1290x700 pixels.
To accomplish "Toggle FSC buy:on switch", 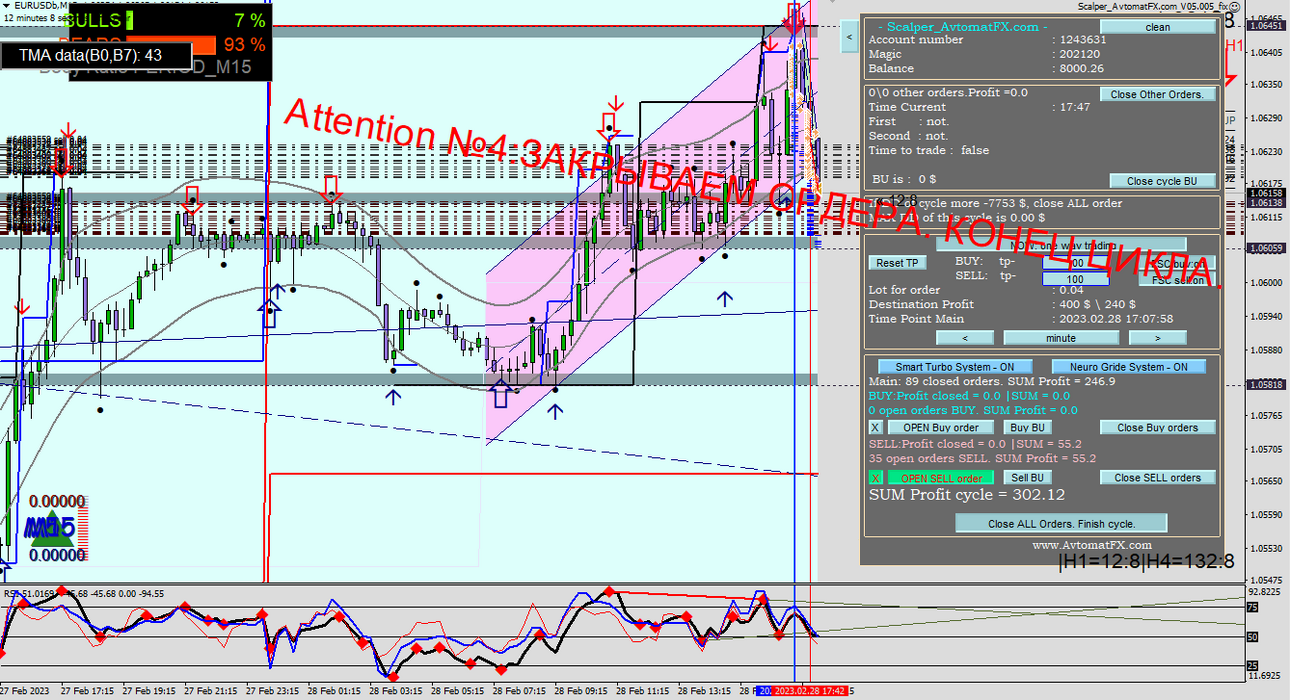I will [x=1178, y=263].
